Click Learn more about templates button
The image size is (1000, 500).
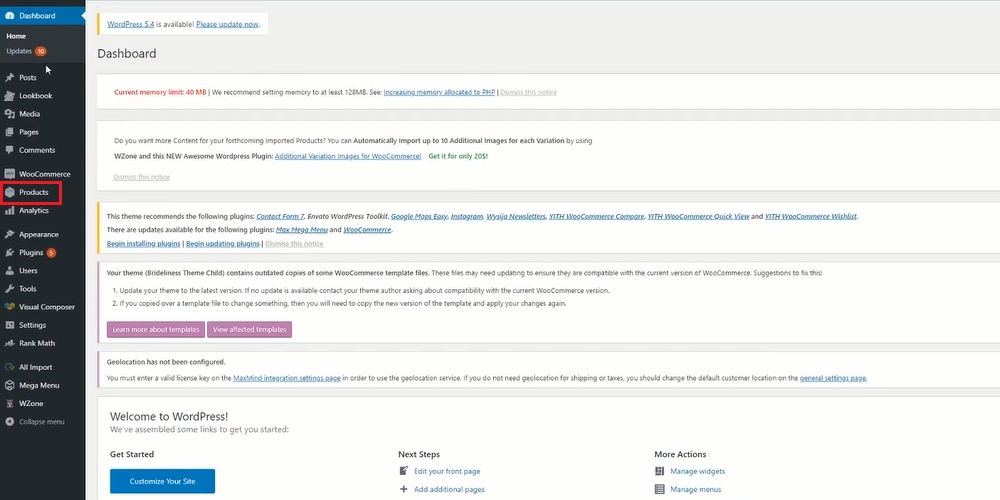(x=156, y=330)
